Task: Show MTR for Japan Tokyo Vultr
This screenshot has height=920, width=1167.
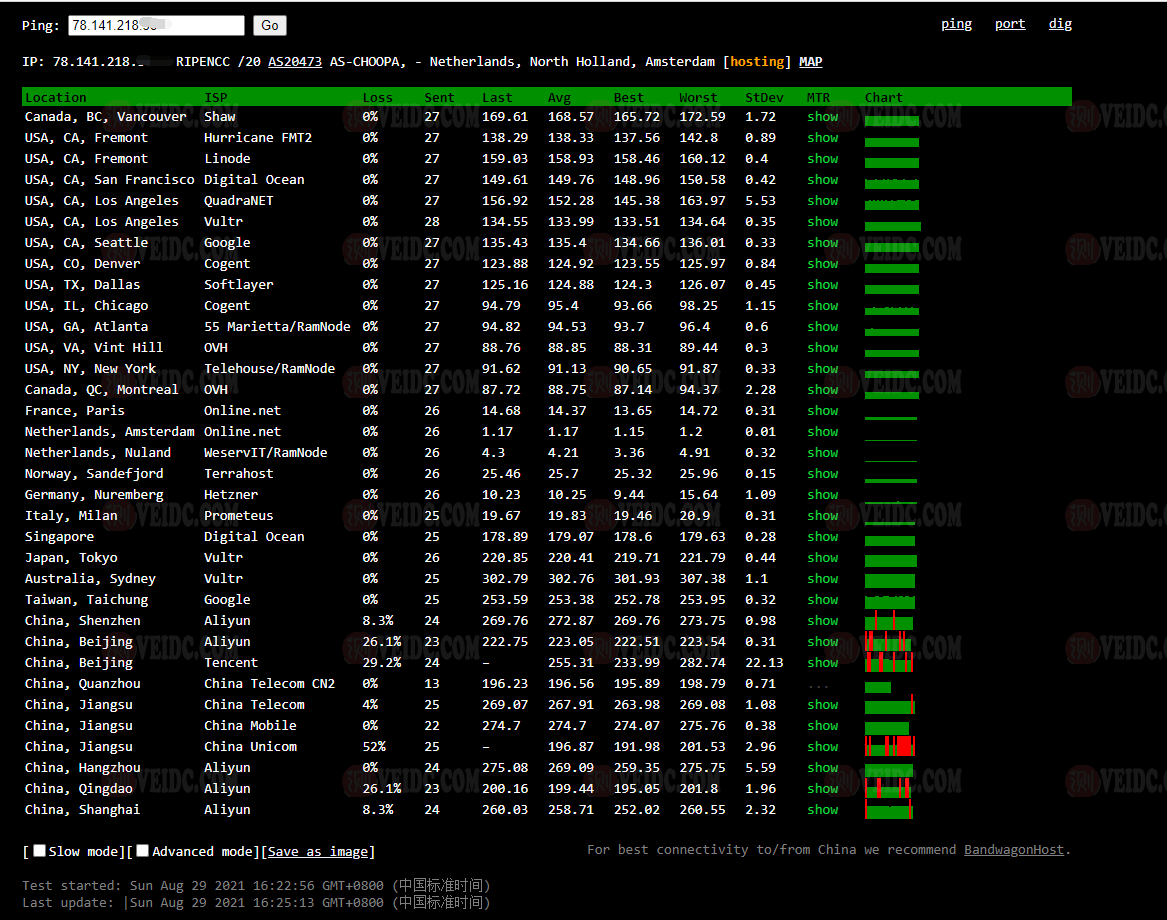Action: [x=822, y=558]
